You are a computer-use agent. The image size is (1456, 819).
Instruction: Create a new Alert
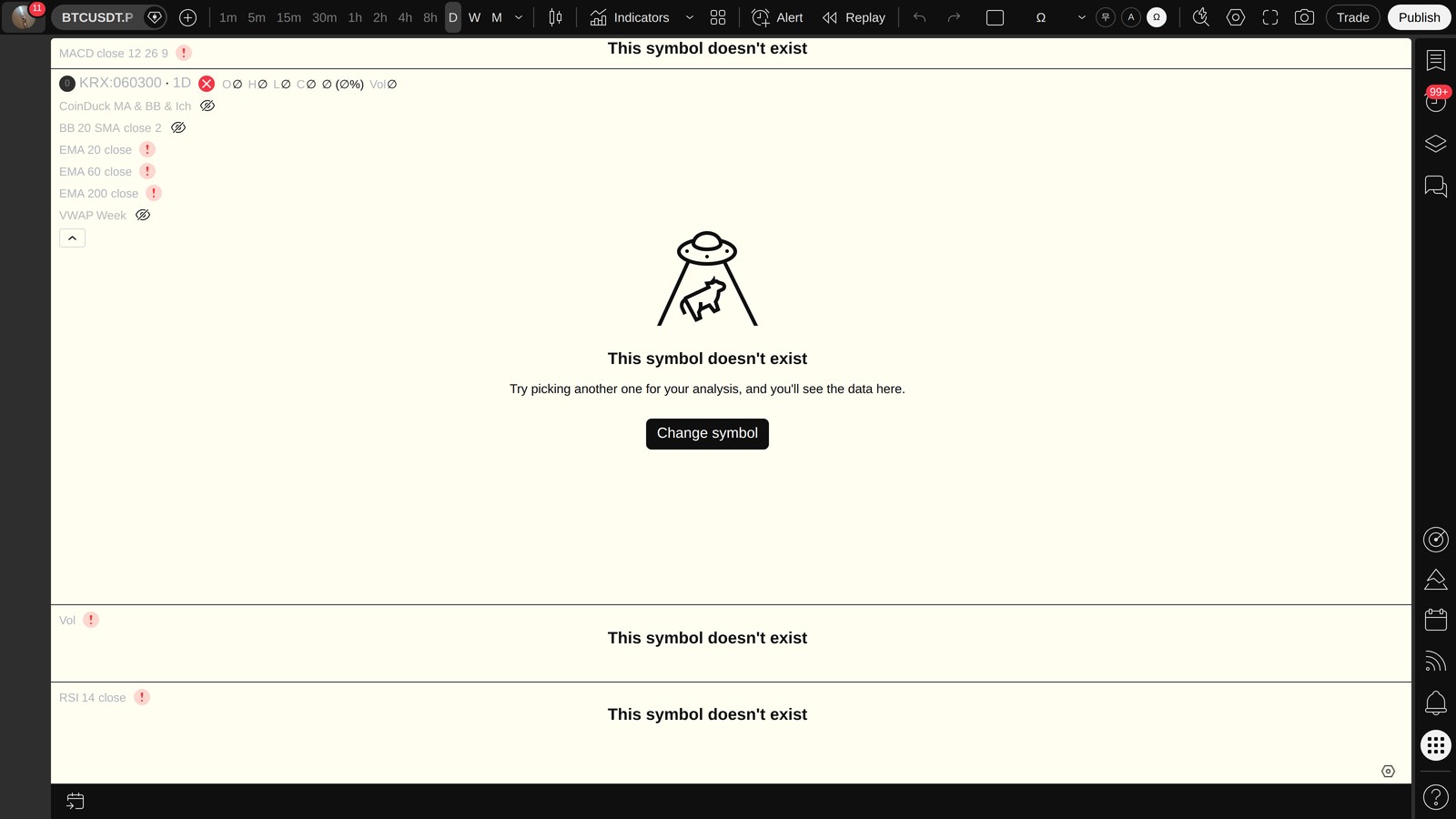coord(777,17)
